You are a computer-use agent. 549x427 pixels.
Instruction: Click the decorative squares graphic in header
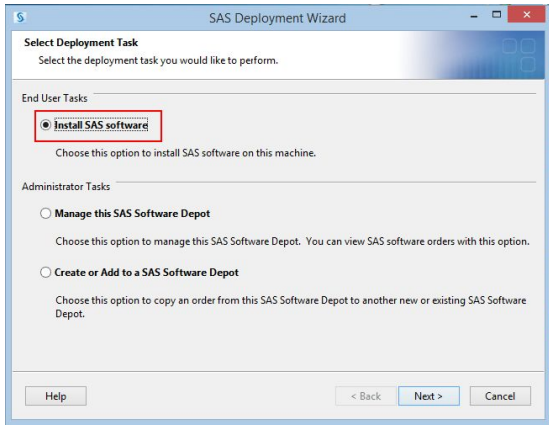(519, 55)
